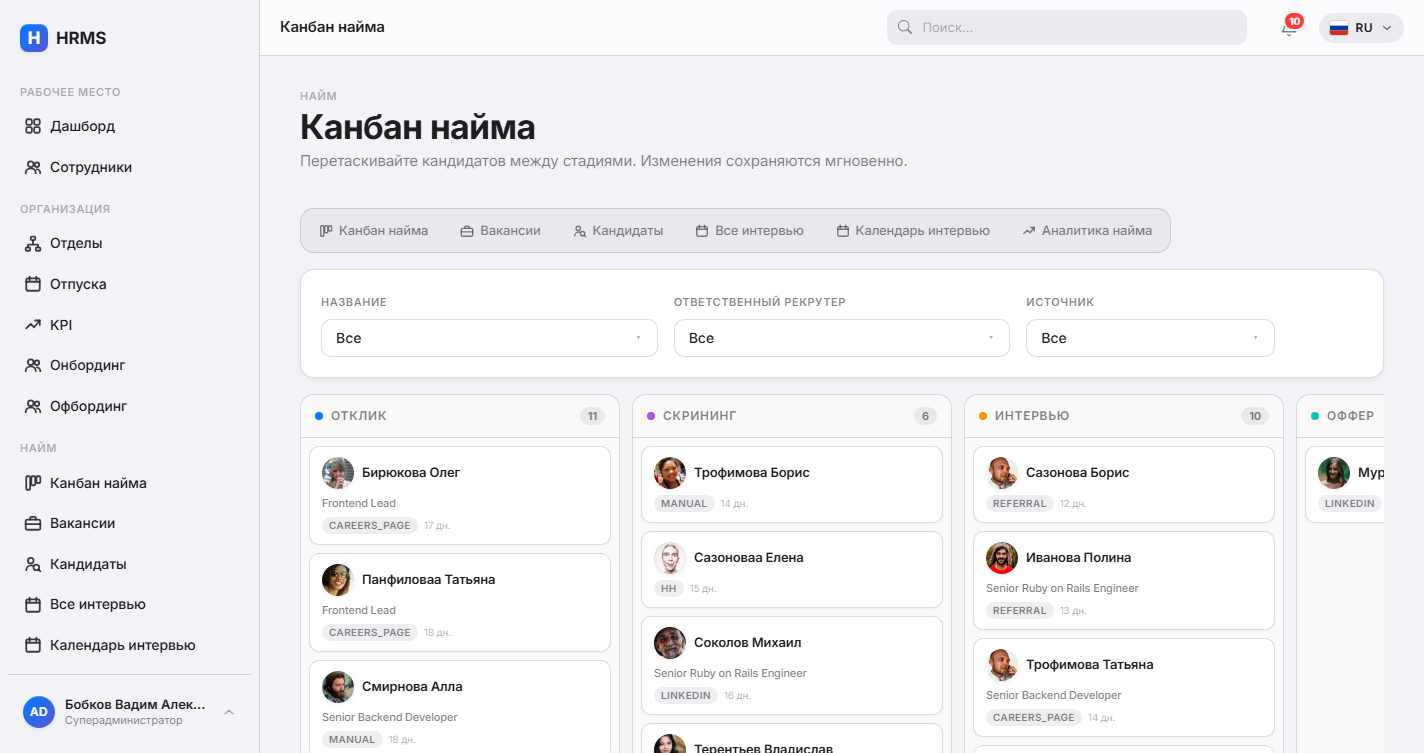Screen dimensions: 1424x753
Task: Click the Отделы hierarchy icon
Action: point(33,243)
